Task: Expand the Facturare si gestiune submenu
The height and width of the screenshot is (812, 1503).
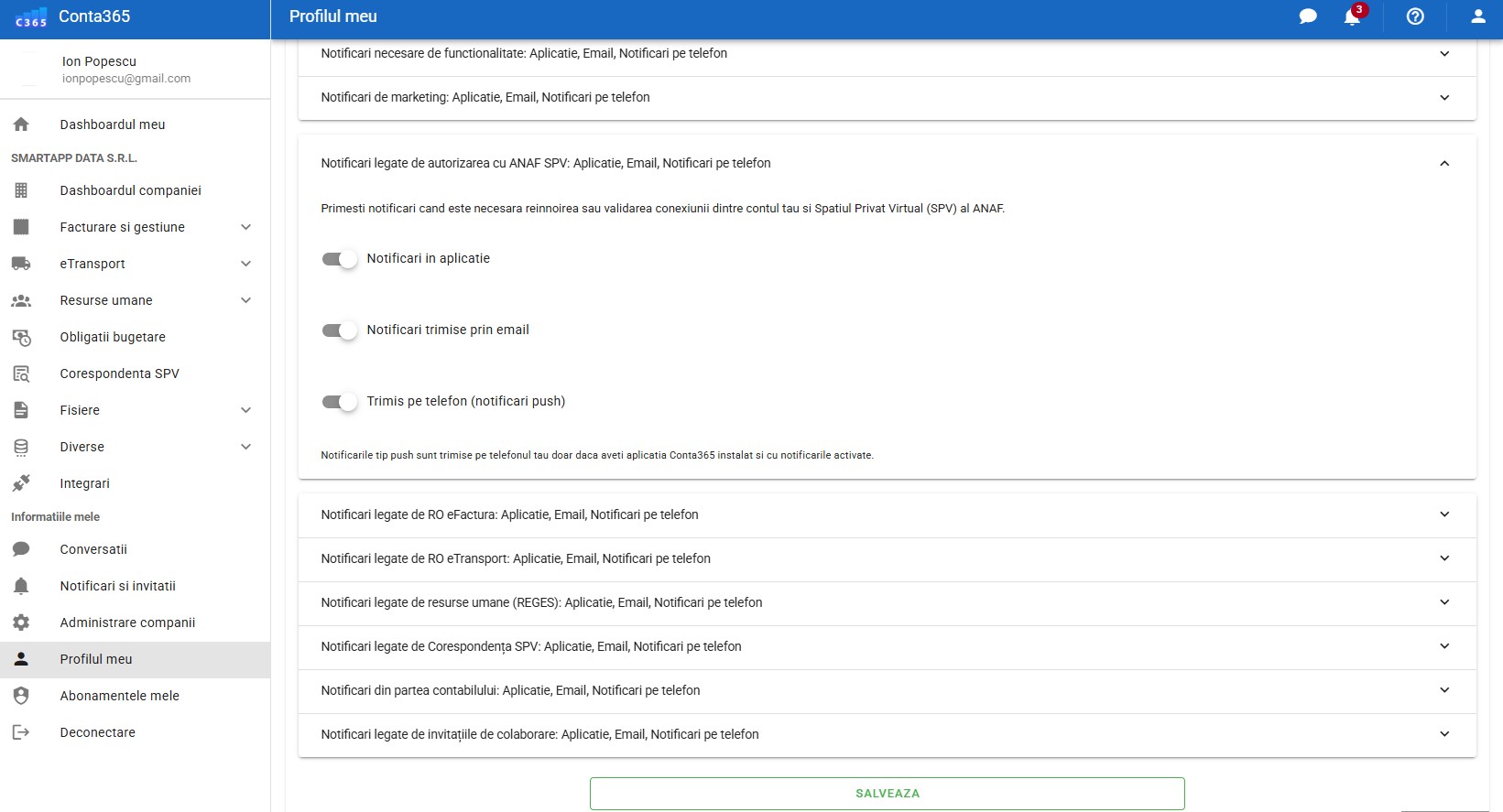Action: click(x=245, y=227)
